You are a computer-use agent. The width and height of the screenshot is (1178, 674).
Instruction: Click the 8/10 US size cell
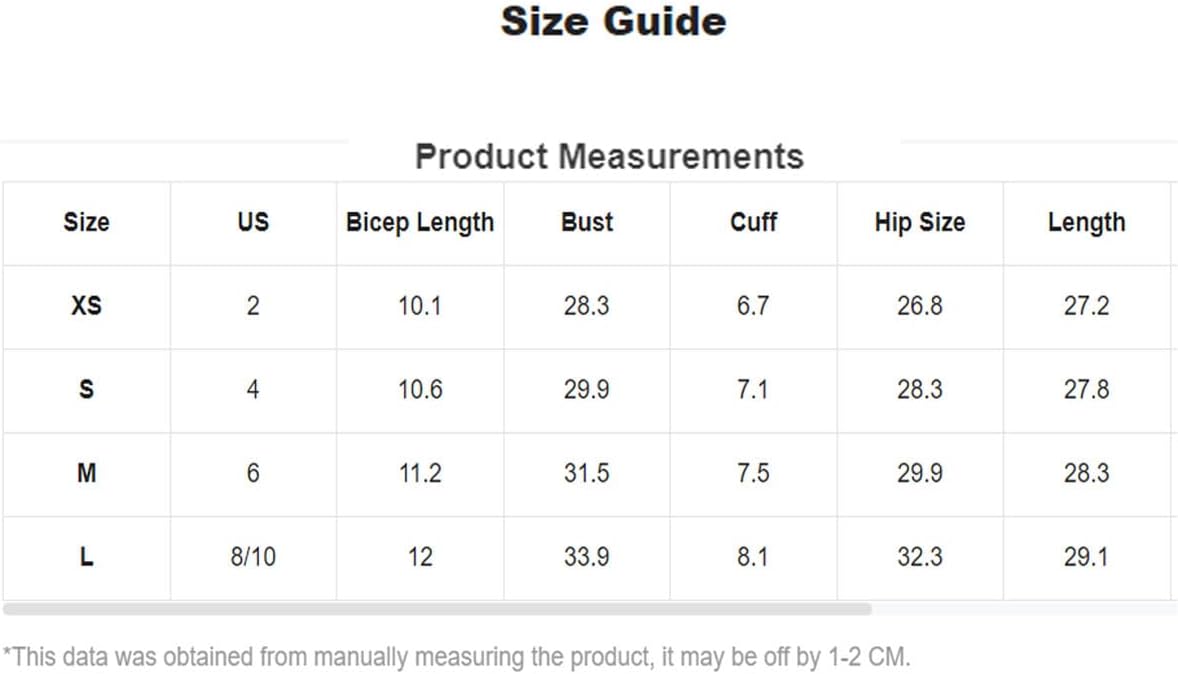tap(253, 557)
